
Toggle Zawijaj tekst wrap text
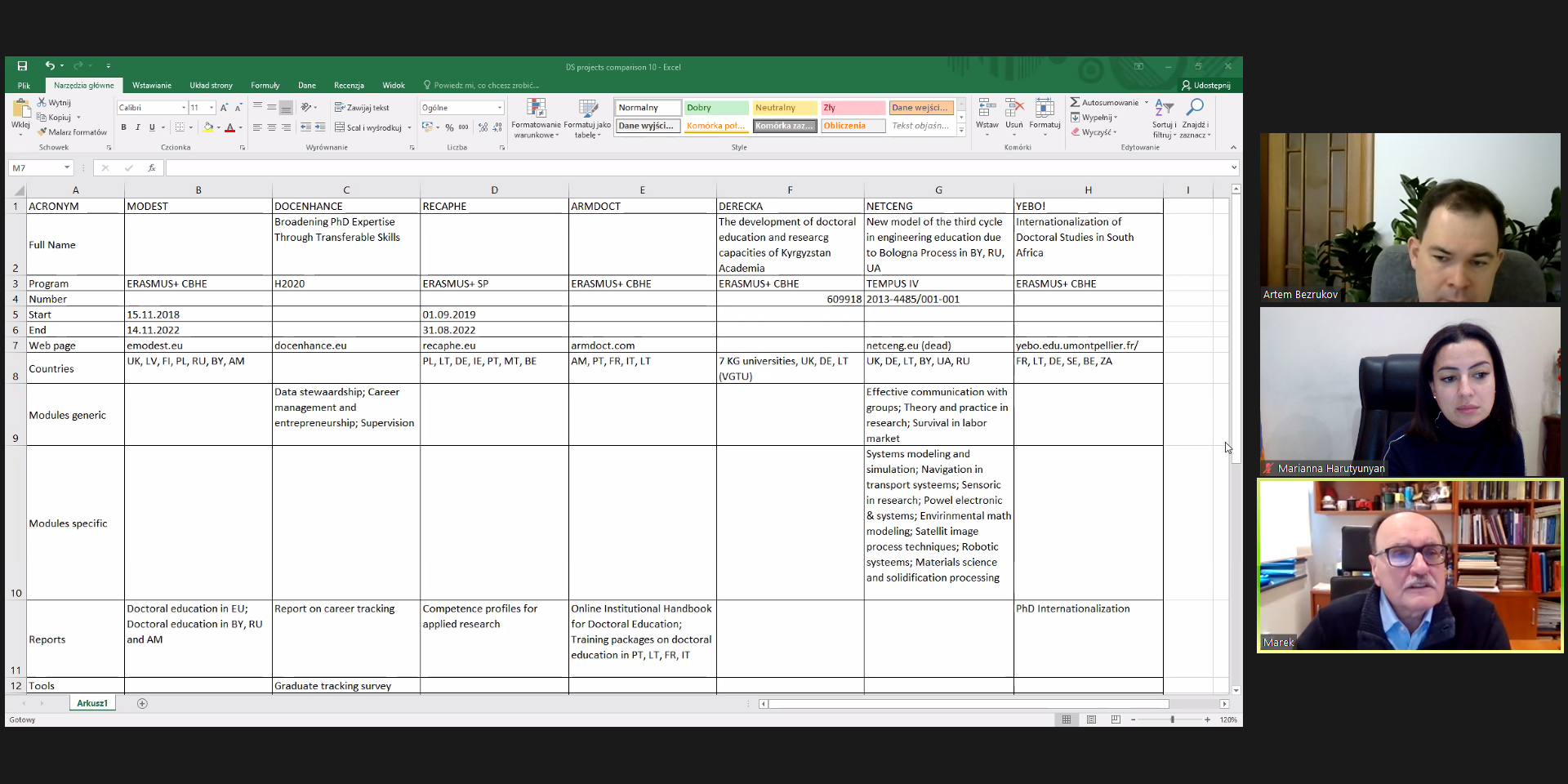tap(362, 108)
